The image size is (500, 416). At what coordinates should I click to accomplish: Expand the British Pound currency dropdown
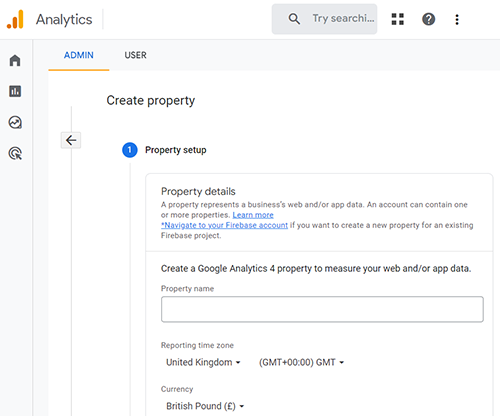(x=205, y=406)
